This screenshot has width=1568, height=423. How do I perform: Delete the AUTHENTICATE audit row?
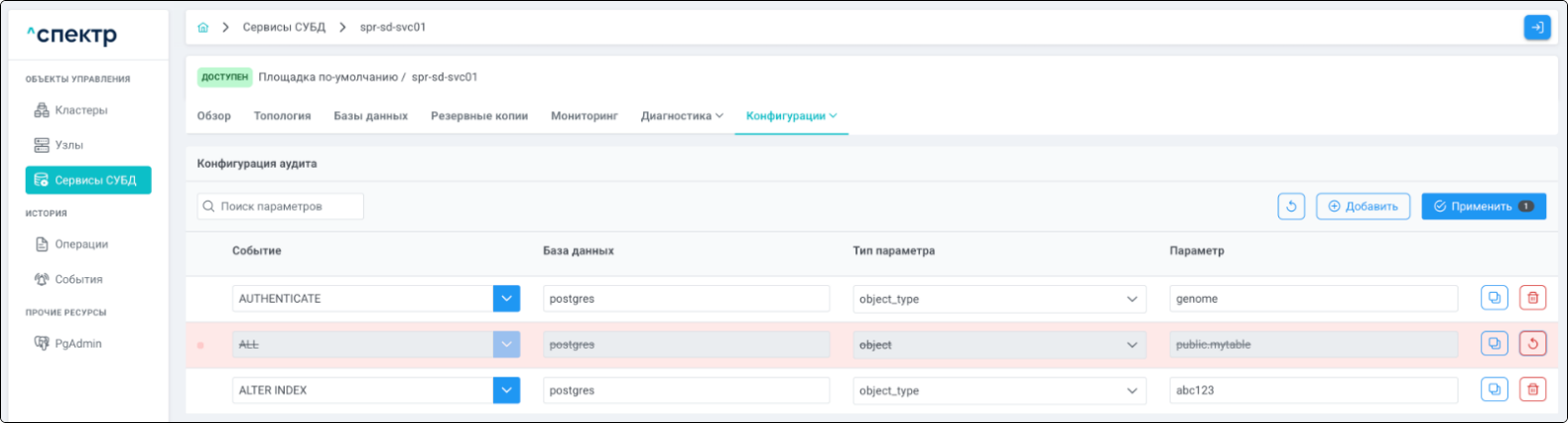[1532, 298]
